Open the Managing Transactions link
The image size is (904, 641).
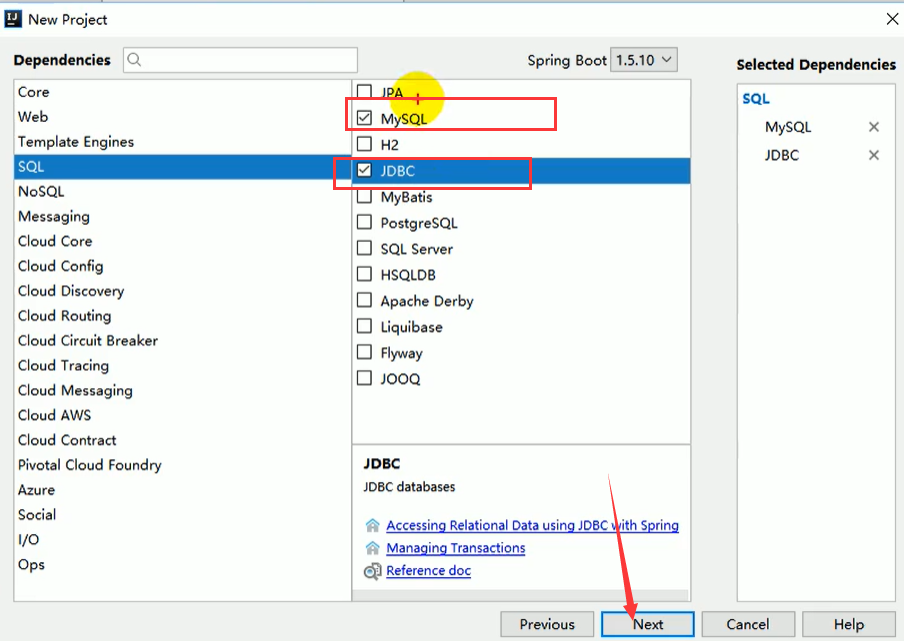click(x=455, y=548)
